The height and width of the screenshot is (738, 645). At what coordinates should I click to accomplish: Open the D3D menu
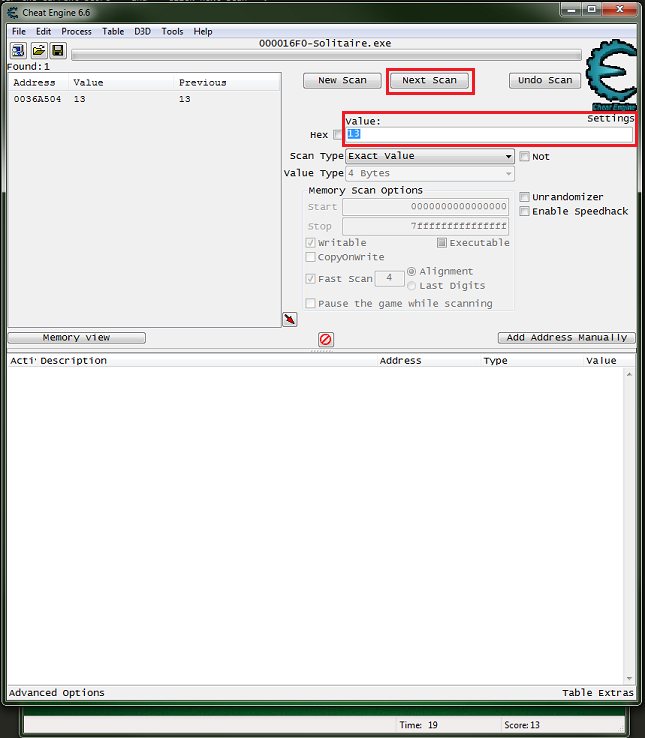click(x=142, y=31)
